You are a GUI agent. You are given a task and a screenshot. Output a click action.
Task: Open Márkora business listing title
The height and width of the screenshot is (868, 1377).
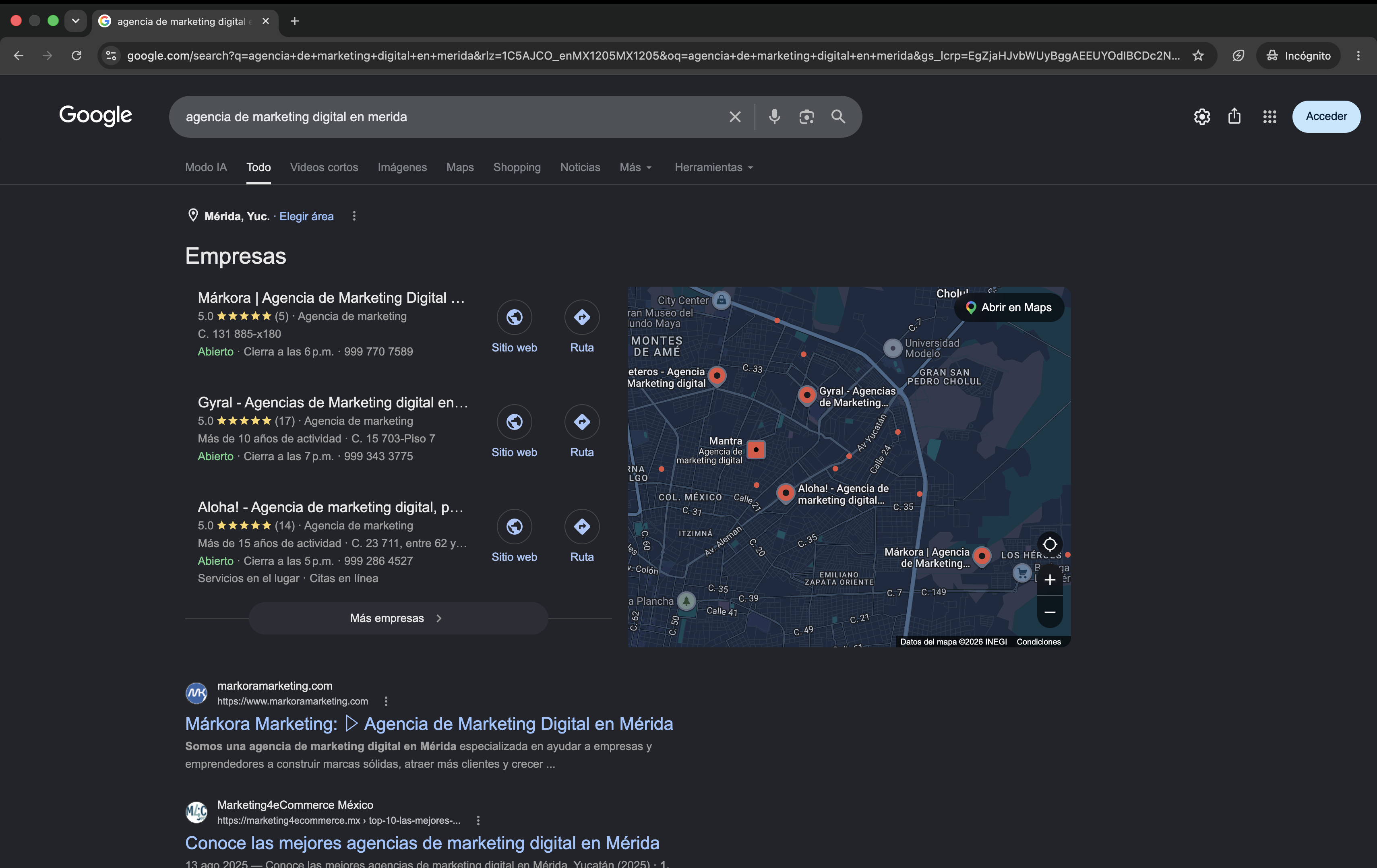tap(331, 298)
